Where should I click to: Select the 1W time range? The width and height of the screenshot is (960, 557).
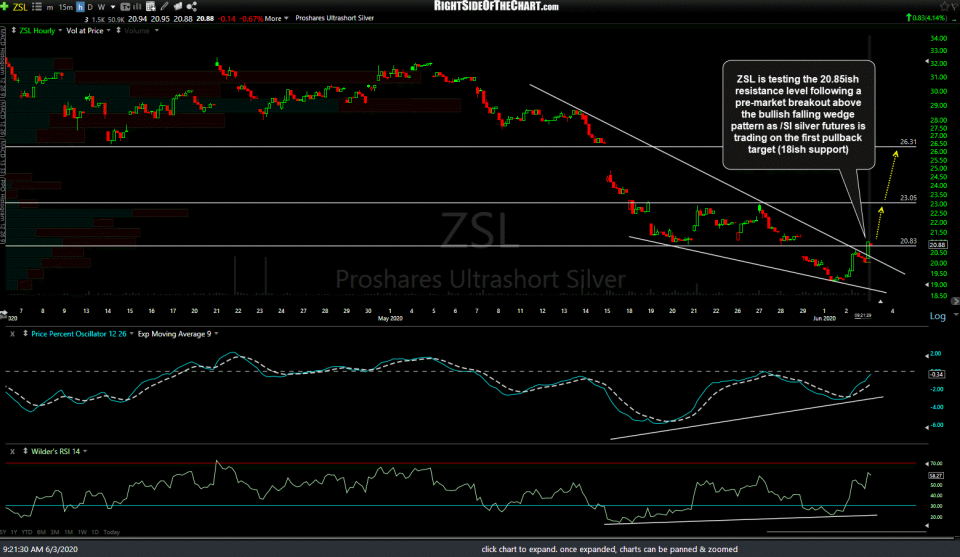coord(82,533)
